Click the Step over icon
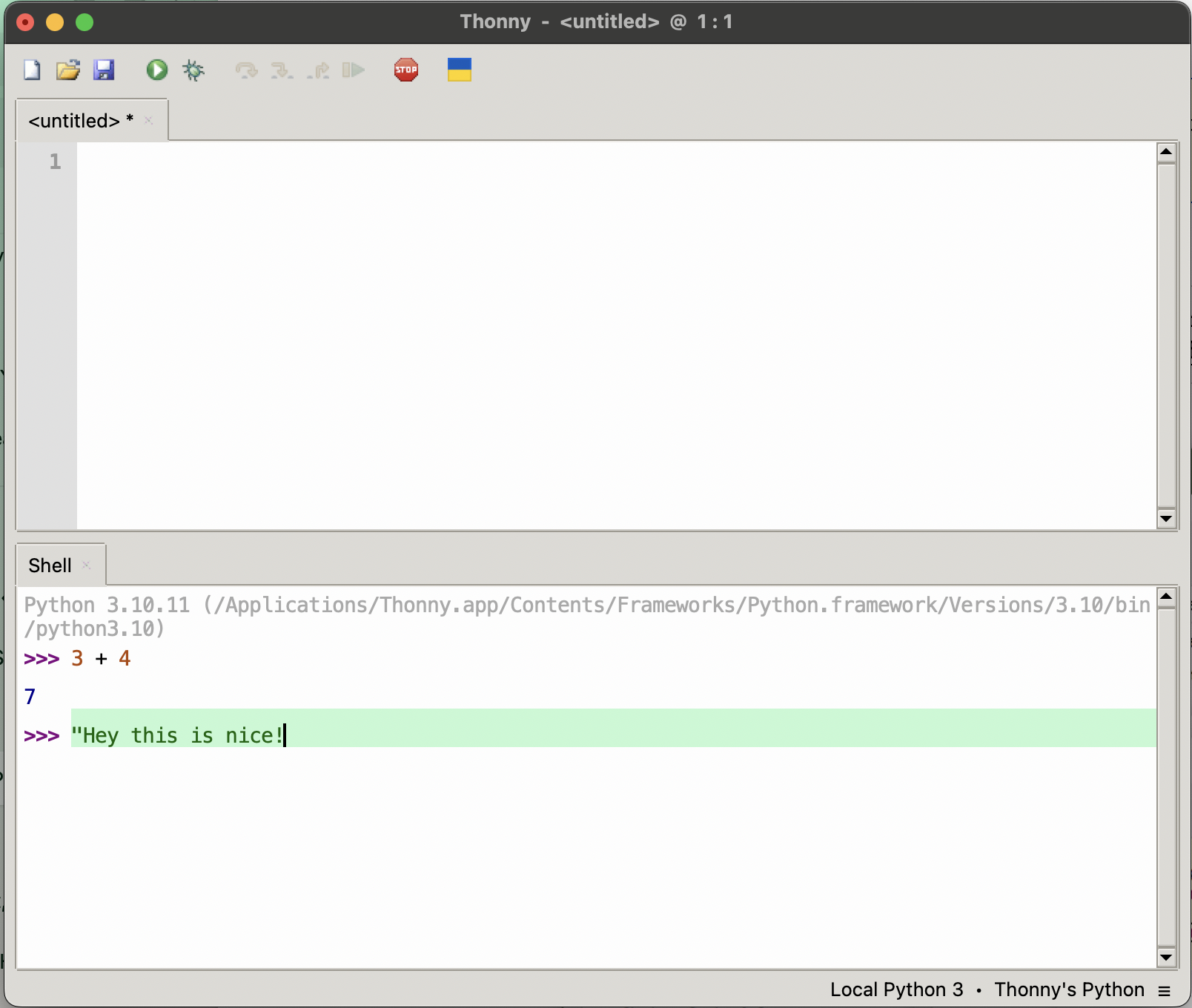1192x1008 pixels. (246, 70)
